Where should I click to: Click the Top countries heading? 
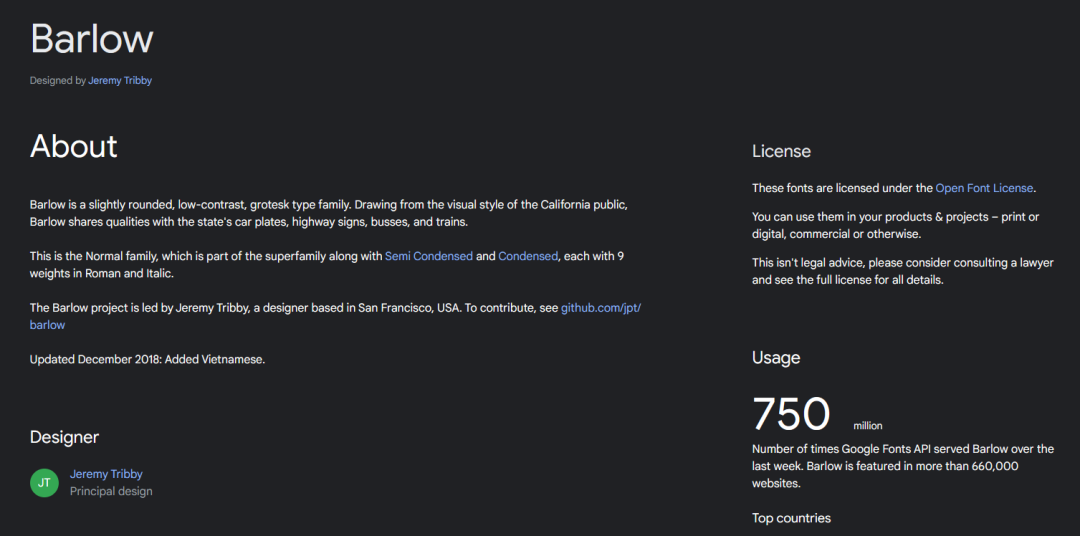pos(791,518)
